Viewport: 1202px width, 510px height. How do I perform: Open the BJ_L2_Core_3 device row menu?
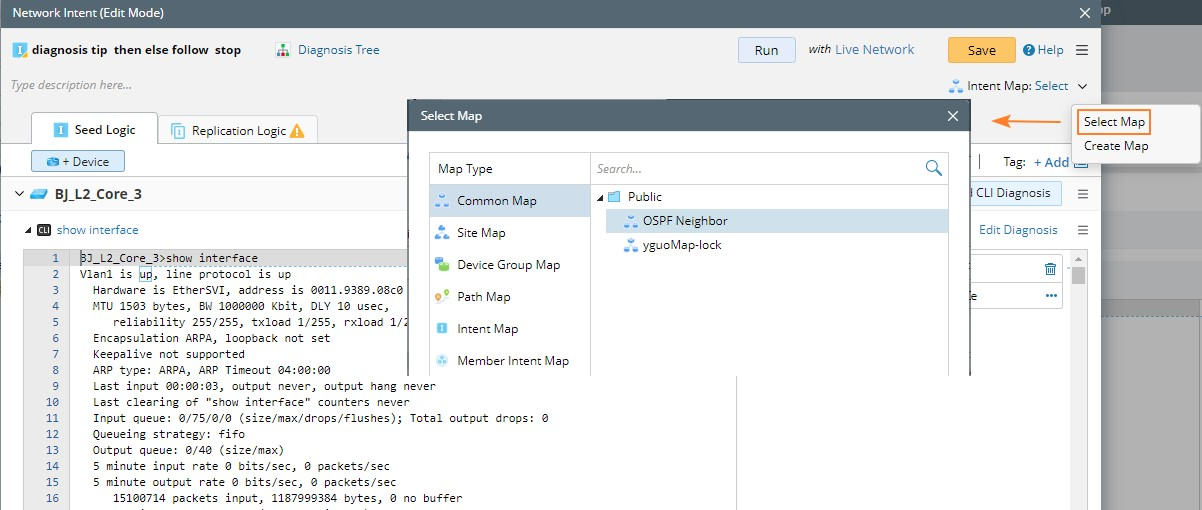click(x=1082, y=194)
